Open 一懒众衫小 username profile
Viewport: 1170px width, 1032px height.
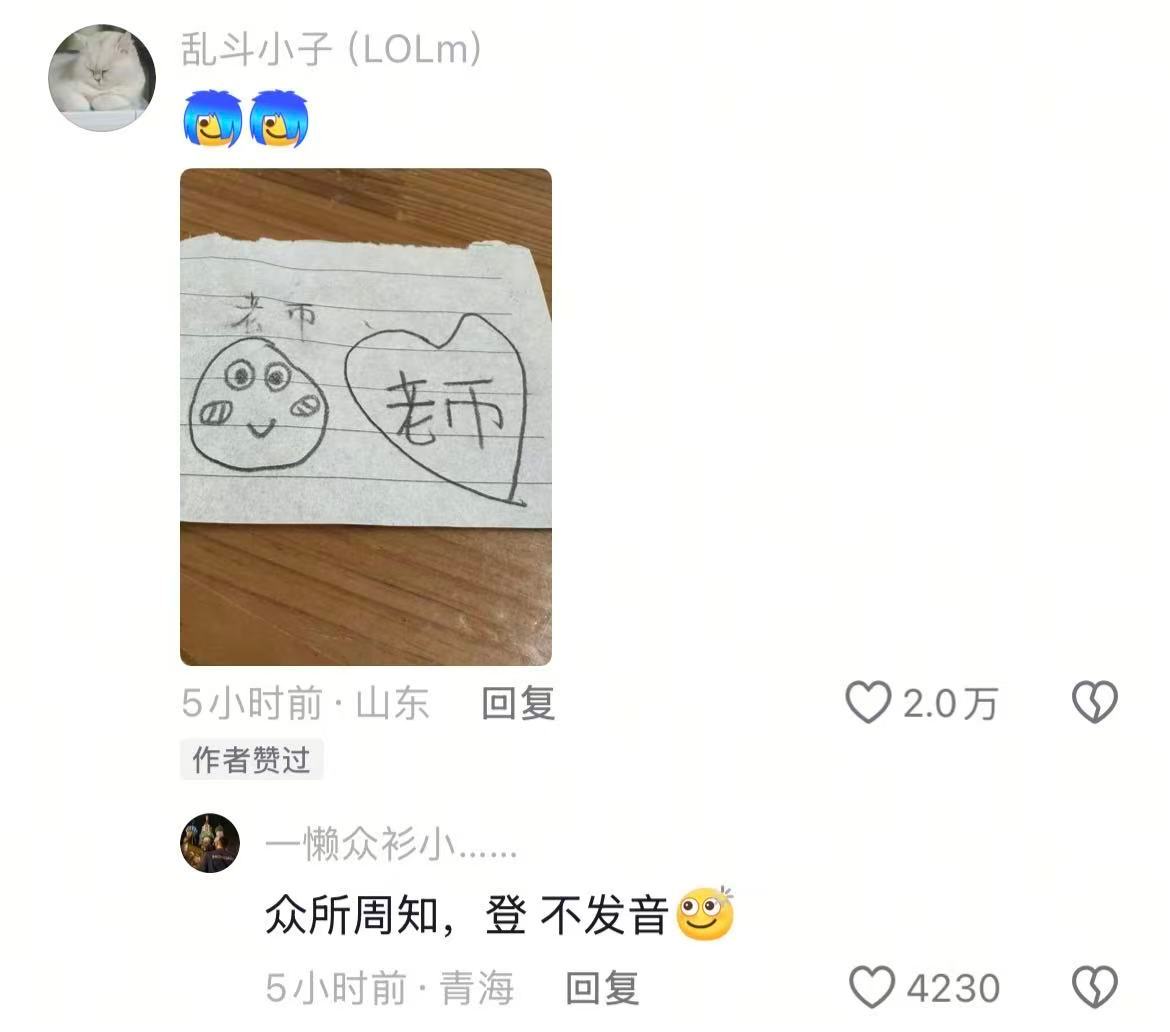391,845
